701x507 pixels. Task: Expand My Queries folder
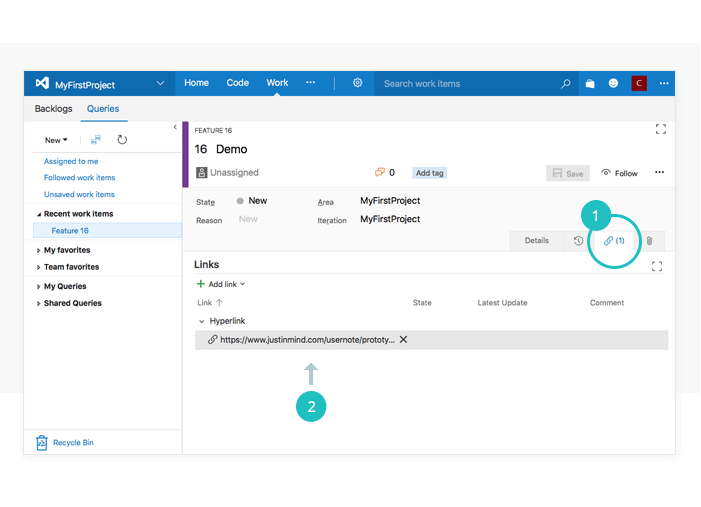click(38, 287)
